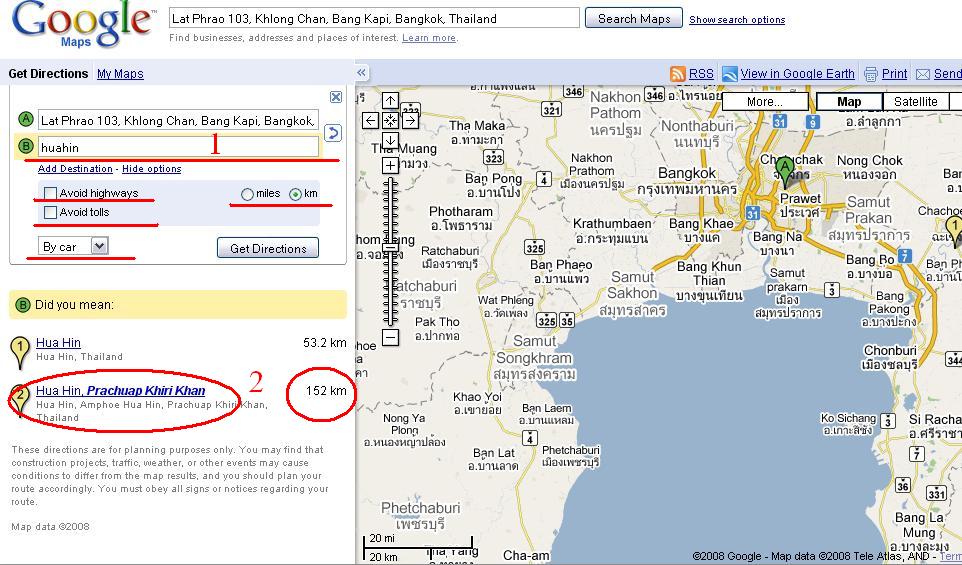Select miles distance unit
The width and height of the screenshot is (962, 565).
pos(247,194)
